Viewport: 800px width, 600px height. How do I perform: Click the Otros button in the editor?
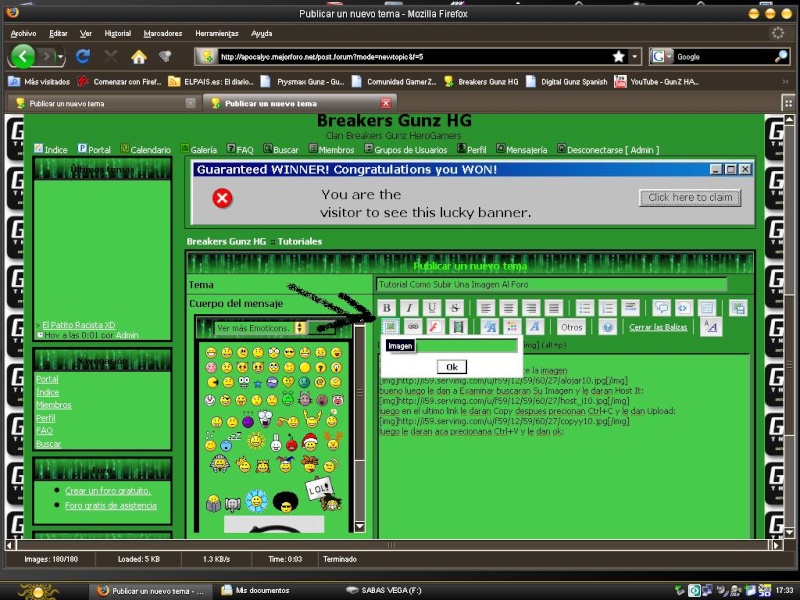click(571, 327)
